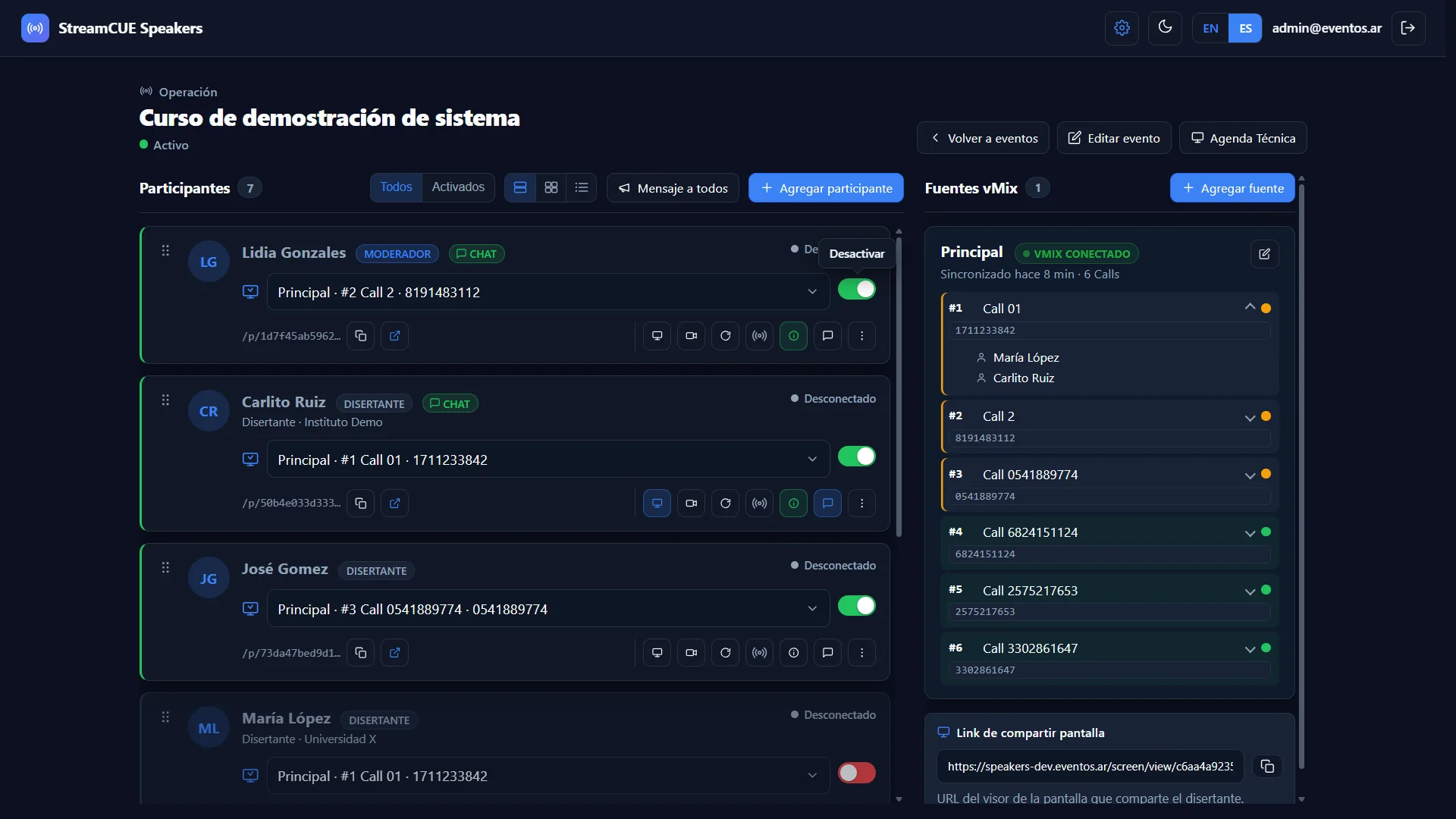
Task: Open María López call source dropdown
Action: pos(548,776)
